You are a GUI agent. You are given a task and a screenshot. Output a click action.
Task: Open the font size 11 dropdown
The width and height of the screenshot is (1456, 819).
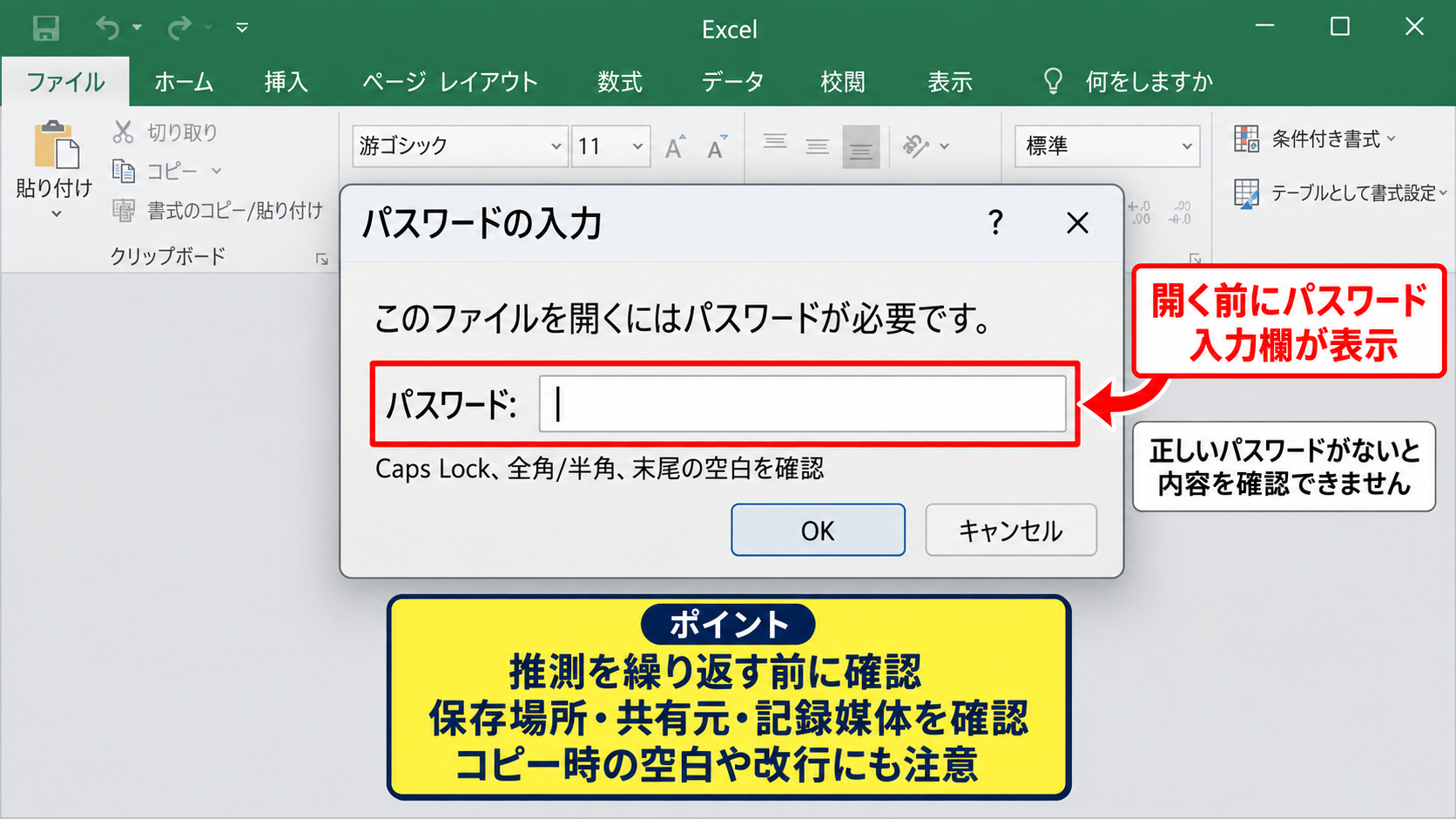click(x=637, y=146)
